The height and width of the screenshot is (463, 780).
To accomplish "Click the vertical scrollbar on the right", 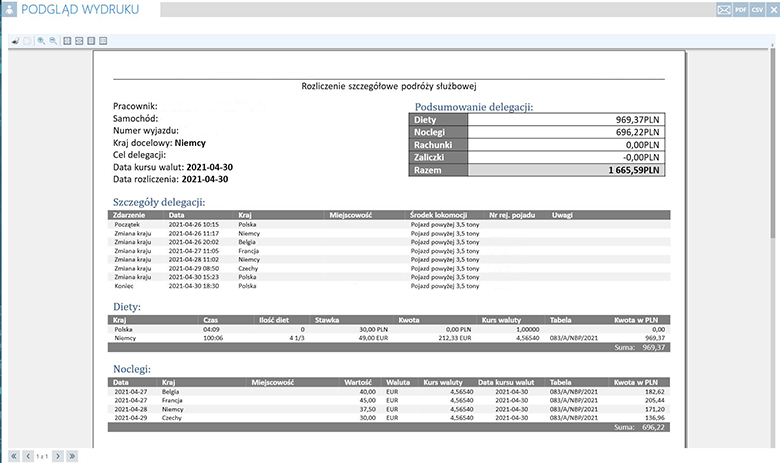I will [773, 200].
